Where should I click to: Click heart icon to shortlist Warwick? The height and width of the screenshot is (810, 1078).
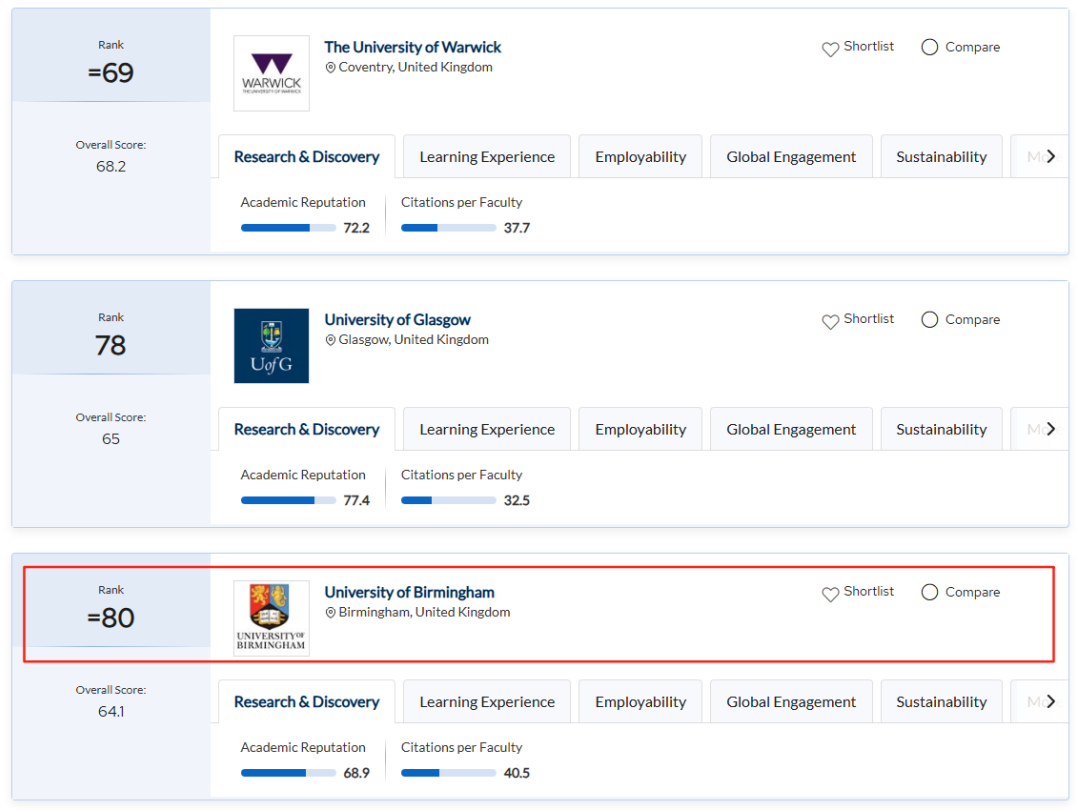coord(830,49)
